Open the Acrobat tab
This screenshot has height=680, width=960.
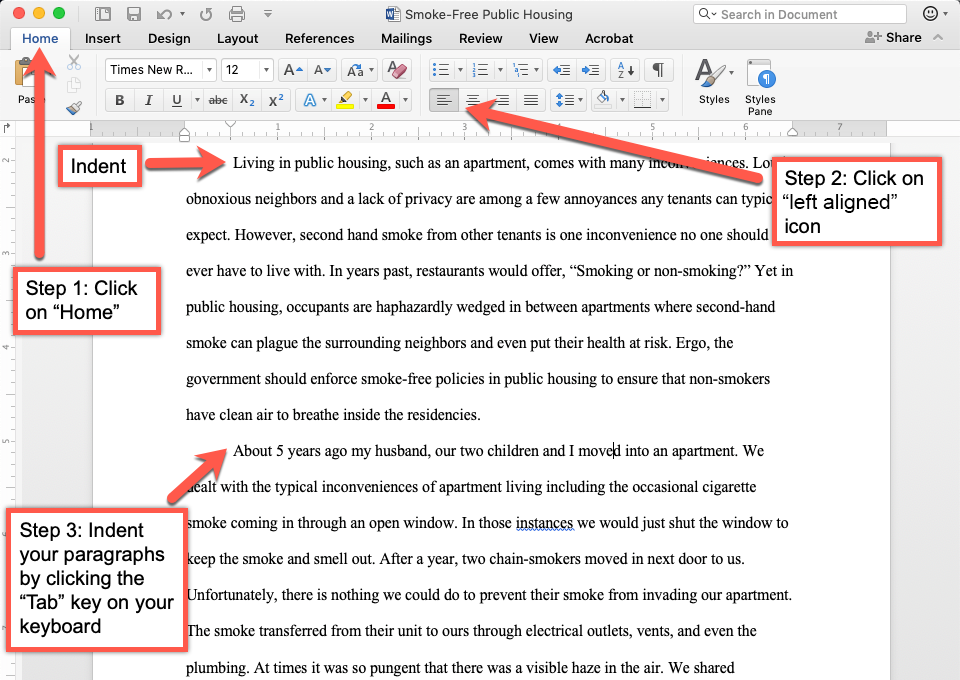[609, 38]
